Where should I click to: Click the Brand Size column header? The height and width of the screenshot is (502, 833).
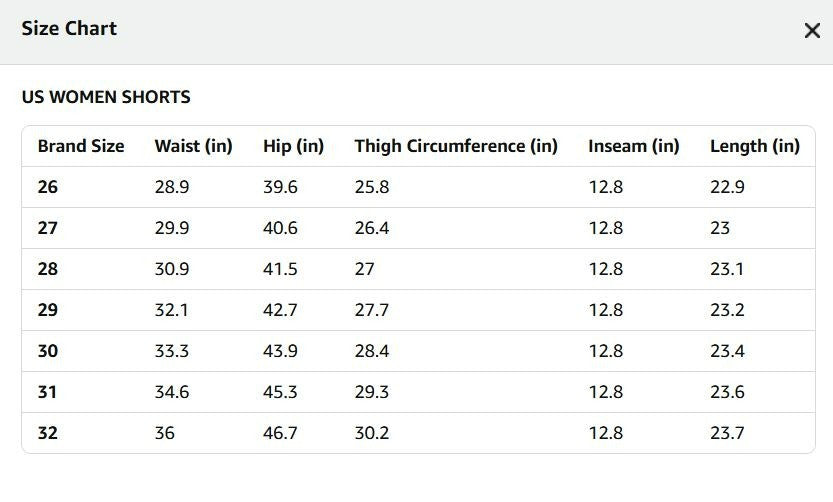[81, 146]
